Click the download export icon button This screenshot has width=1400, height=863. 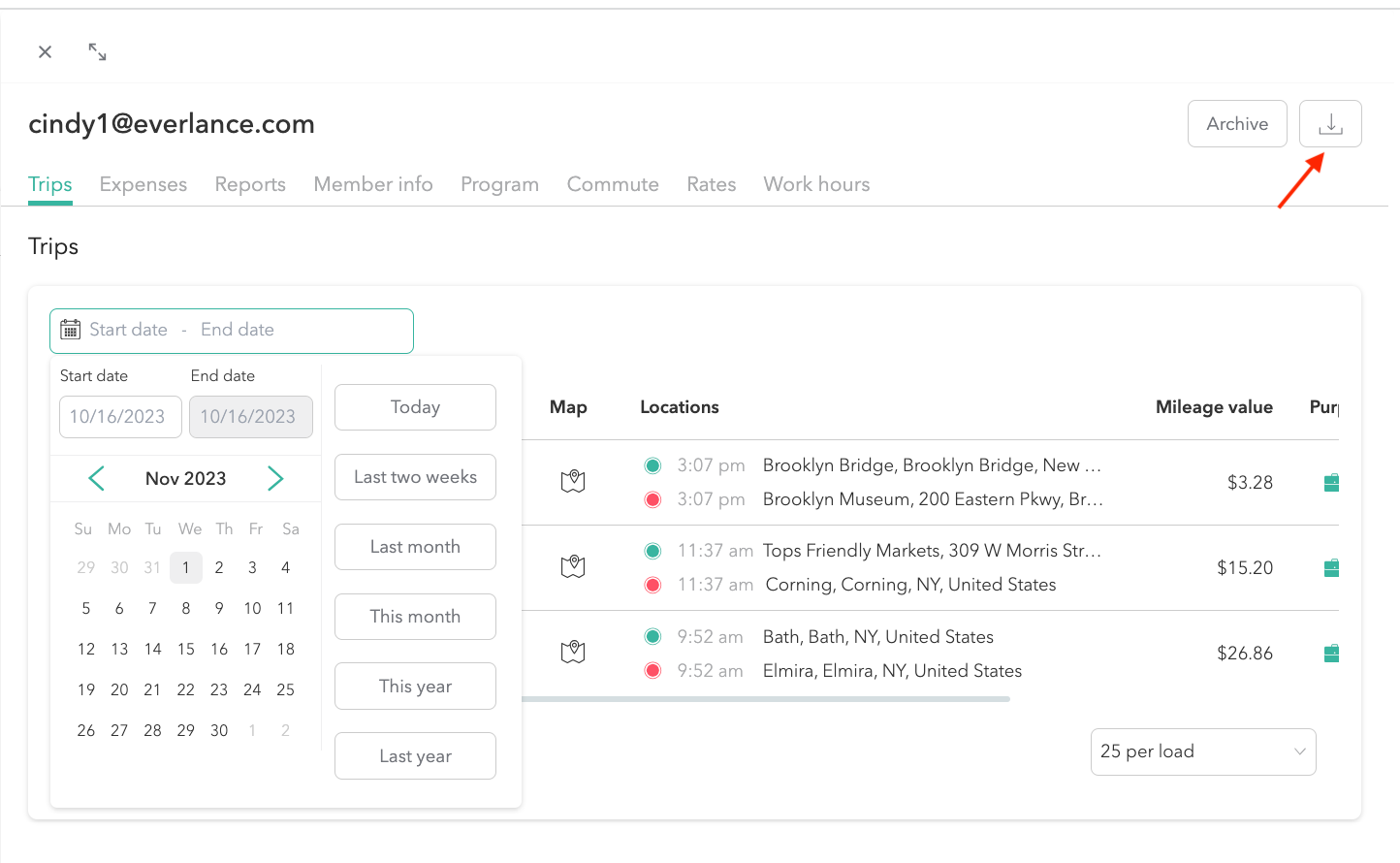(x=1330, y=124)
